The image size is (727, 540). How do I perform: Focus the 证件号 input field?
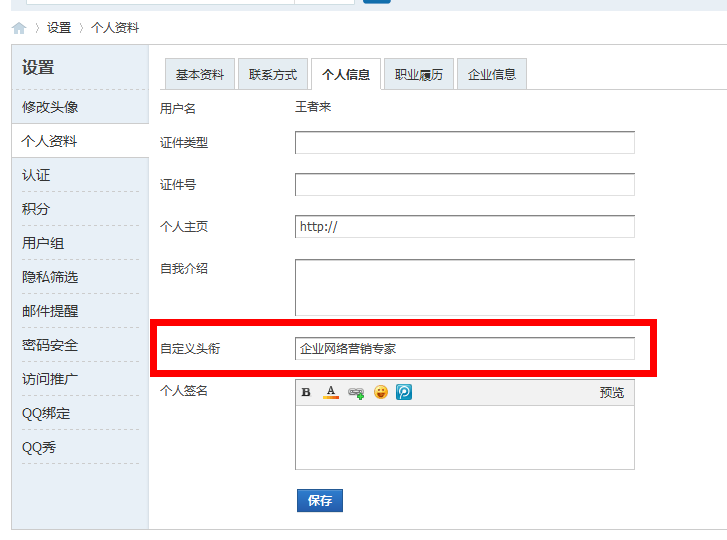point(465,184)
